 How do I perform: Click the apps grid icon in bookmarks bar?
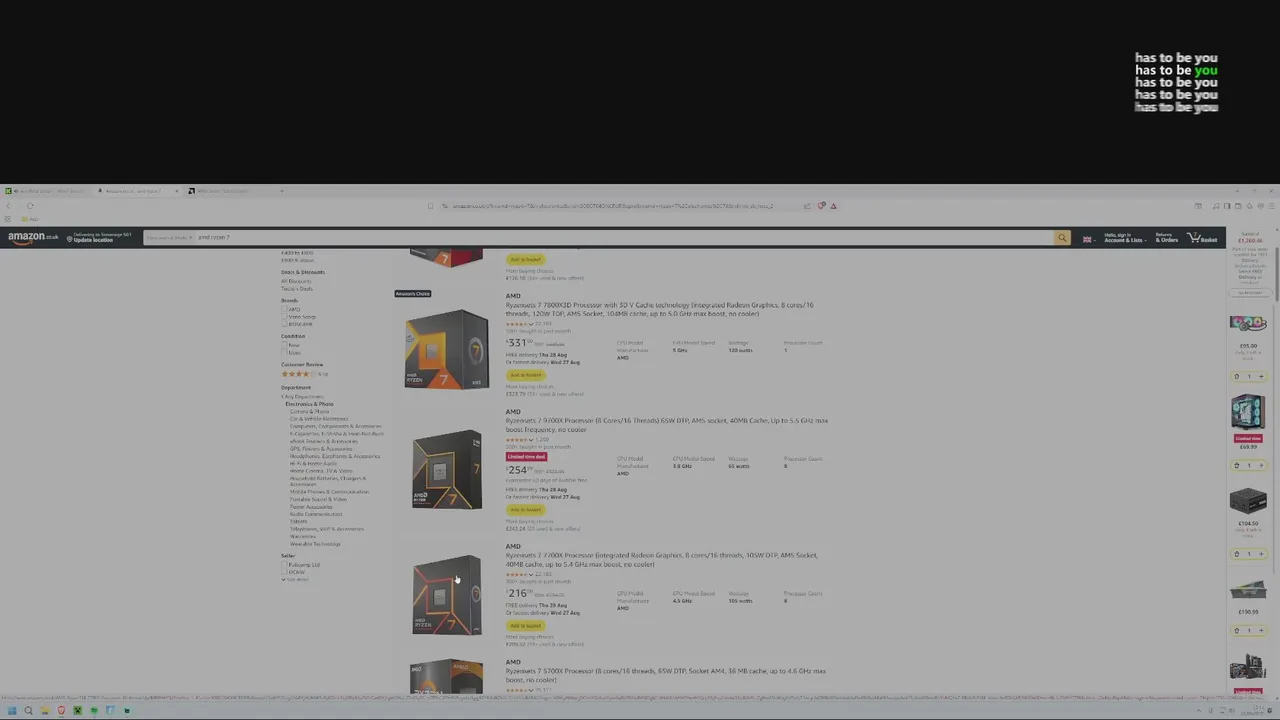pos(9,219)
